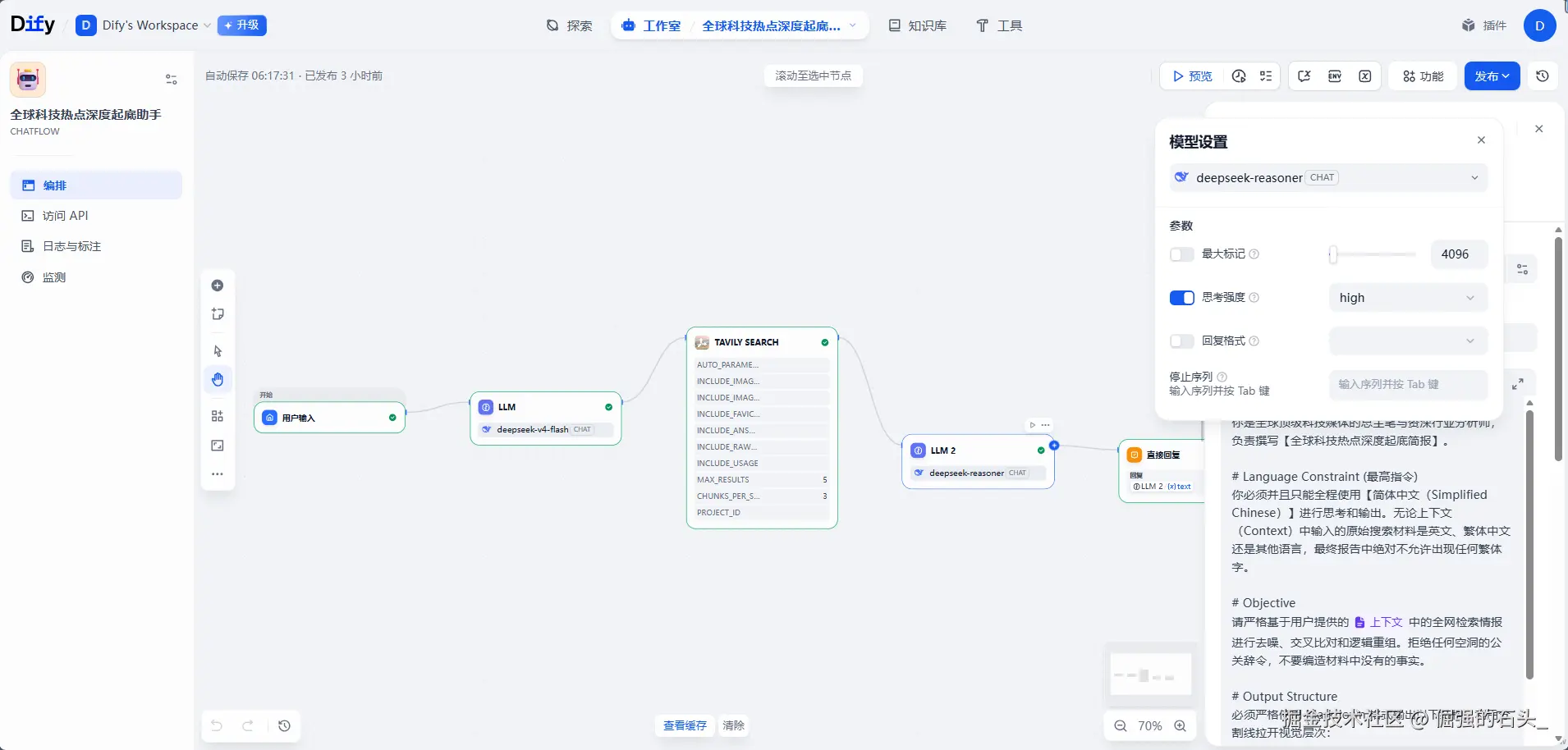Select the 用户输入 start node

tap(329, 418)
